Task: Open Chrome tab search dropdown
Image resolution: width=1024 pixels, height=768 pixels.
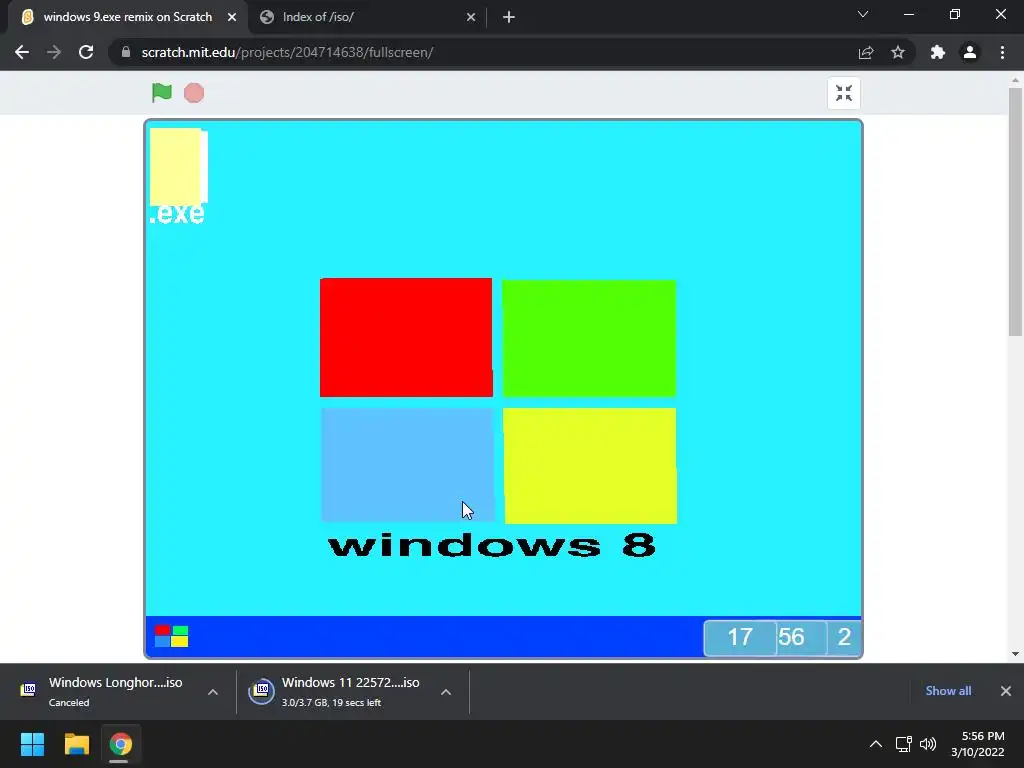Action: click(x=863, y=14)
